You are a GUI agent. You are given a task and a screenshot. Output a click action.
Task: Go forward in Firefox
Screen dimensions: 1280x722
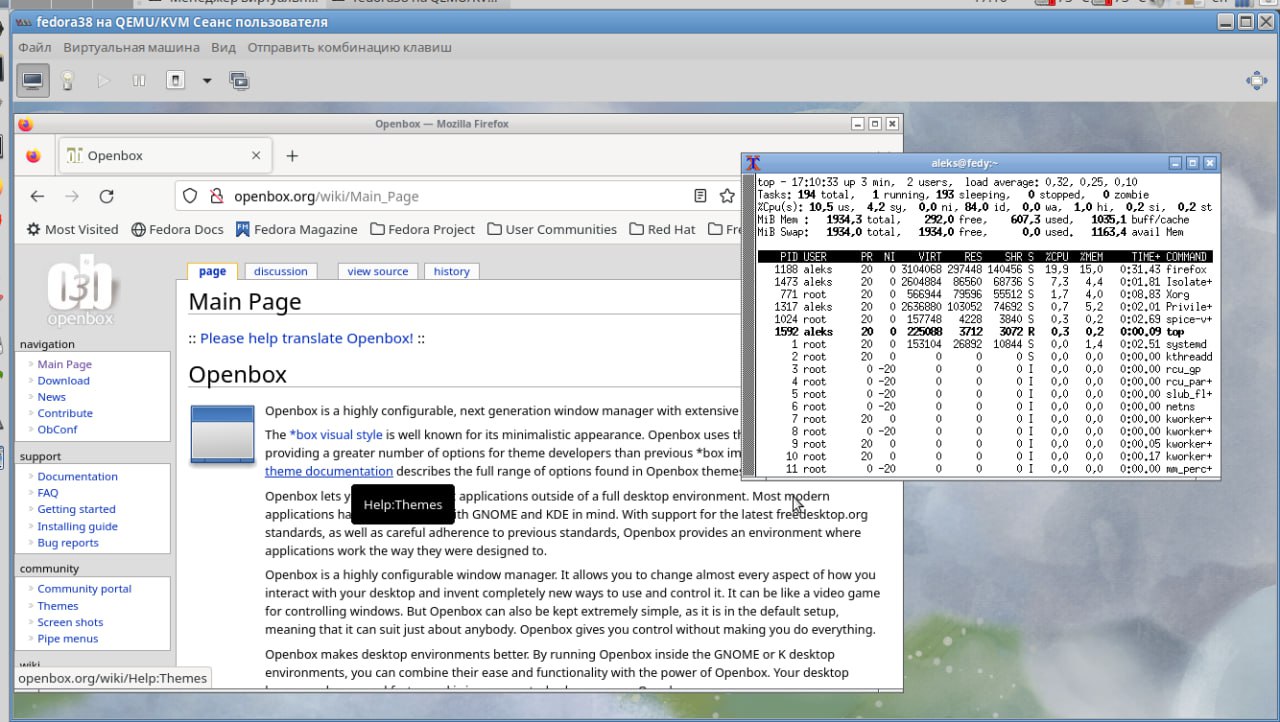pos(72,196)
